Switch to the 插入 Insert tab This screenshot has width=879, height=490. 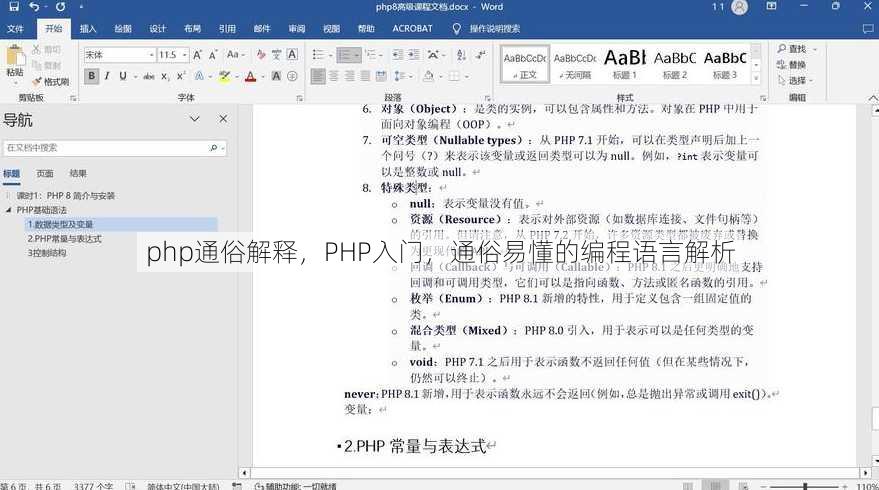pyautogui.click(x=88, y=29)
